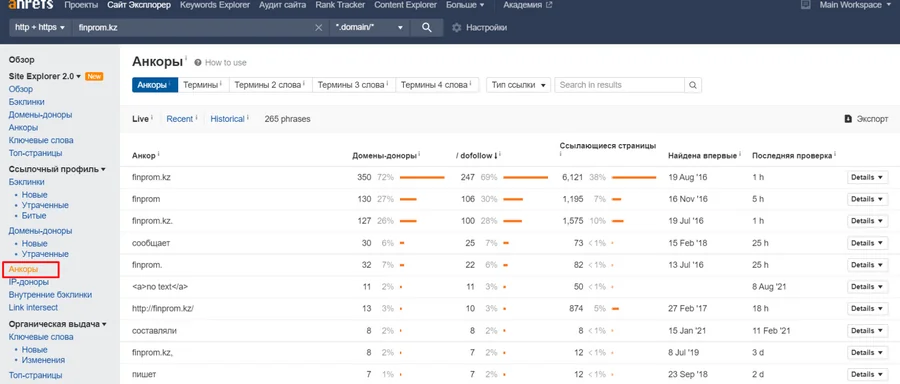Sort by Последняя проверка column header
This screenshot has width=900, height=384.
click(792, 156)
